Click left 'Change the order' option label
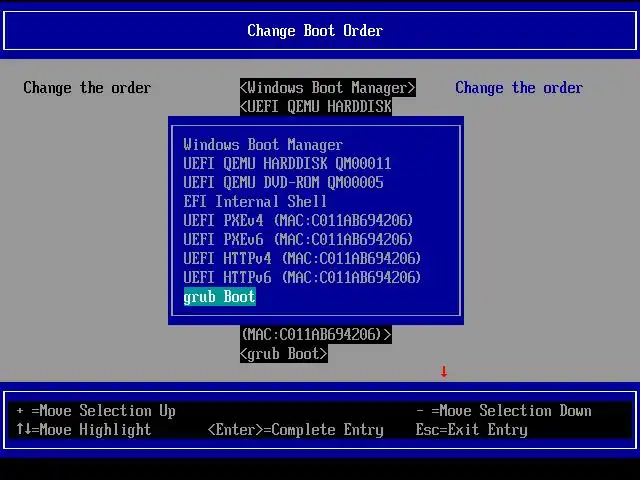 click(x=87, y=88)
